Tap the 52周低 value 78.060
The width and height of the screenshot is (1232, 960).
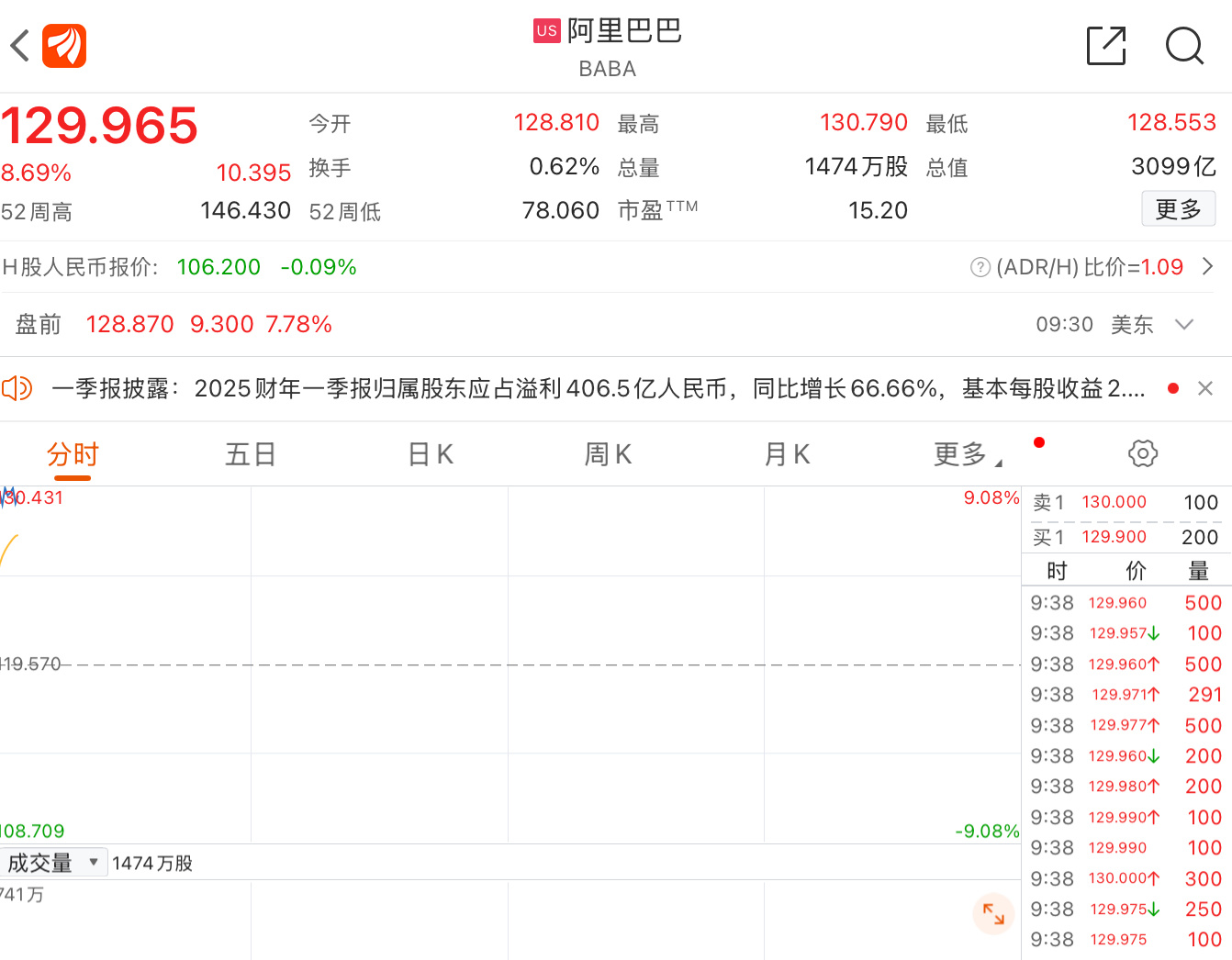point(560,210)
